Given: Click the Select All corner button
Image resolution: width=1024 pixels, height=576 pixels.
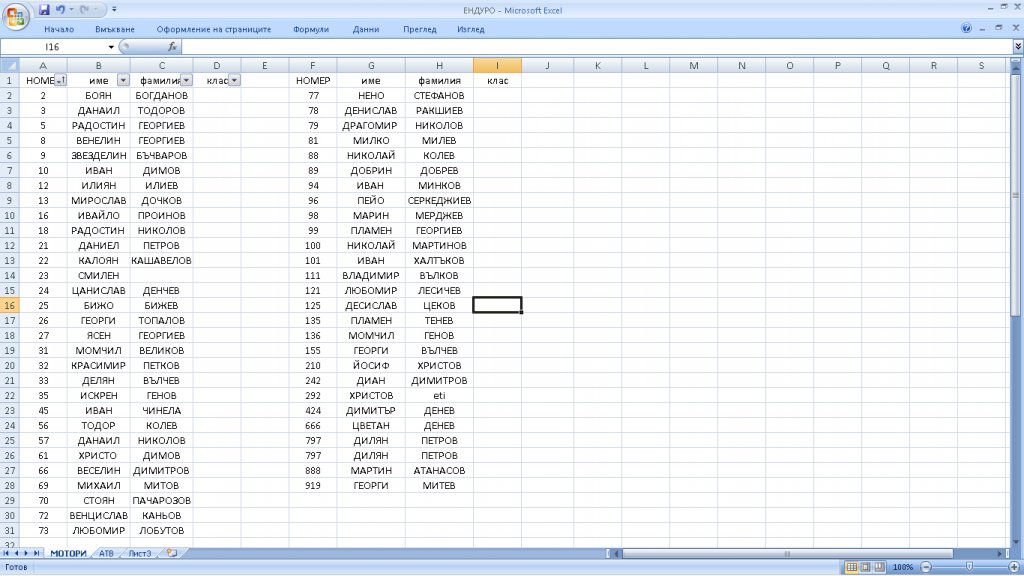Looking at the screenshot, I should click(10, 66).
